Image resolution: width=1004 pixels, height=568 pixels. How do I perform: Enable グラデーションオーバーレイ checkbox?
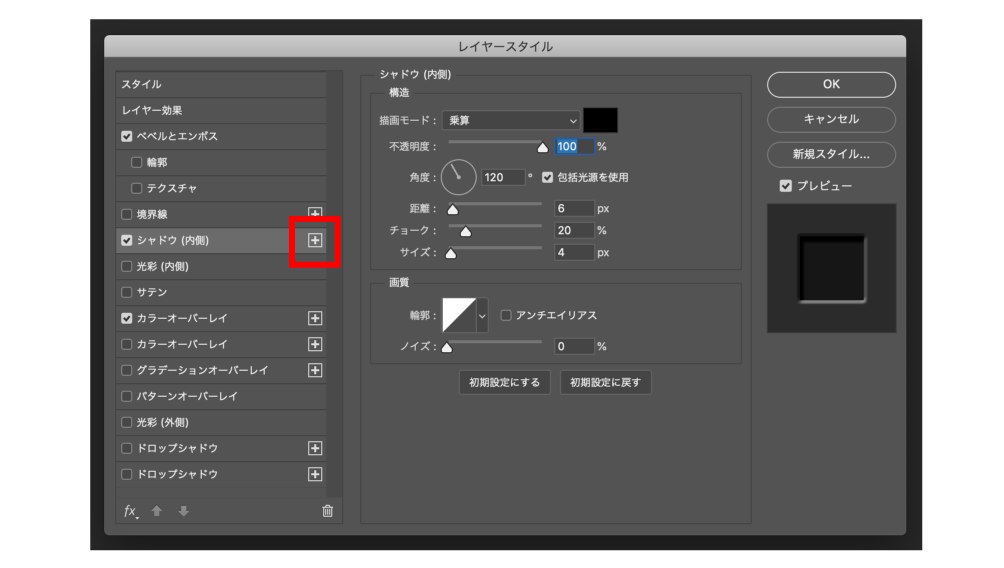coord(127,370)
